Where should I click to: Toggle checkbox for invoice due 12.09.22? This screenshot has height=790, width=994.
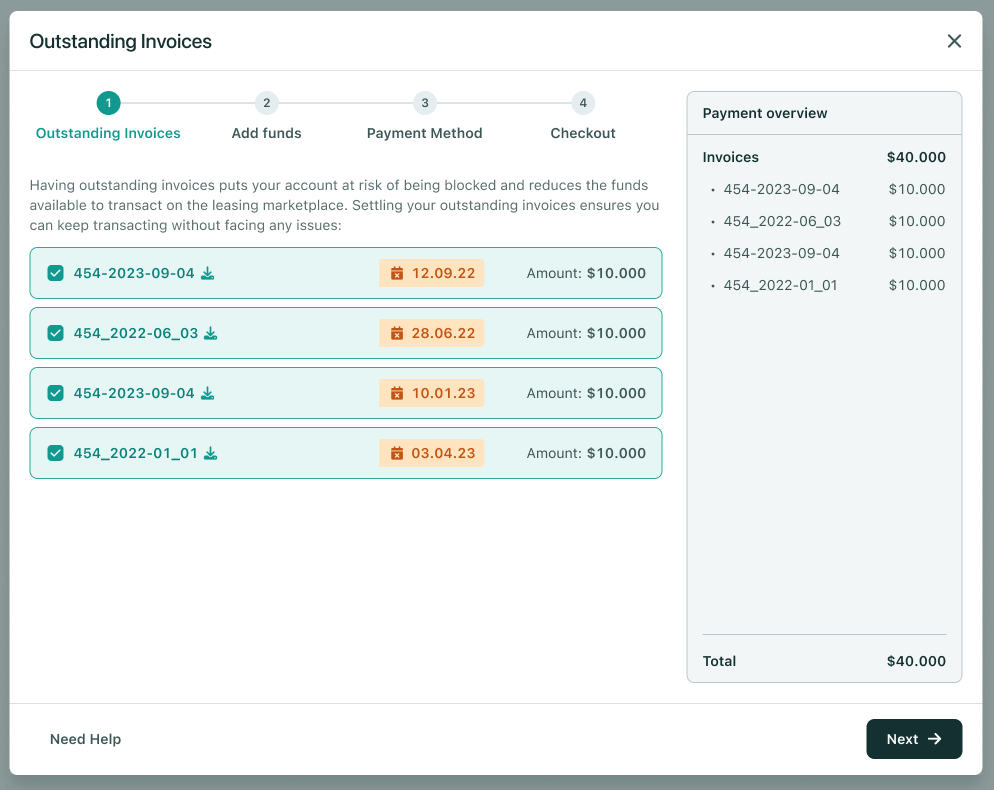tap(56, 274)
